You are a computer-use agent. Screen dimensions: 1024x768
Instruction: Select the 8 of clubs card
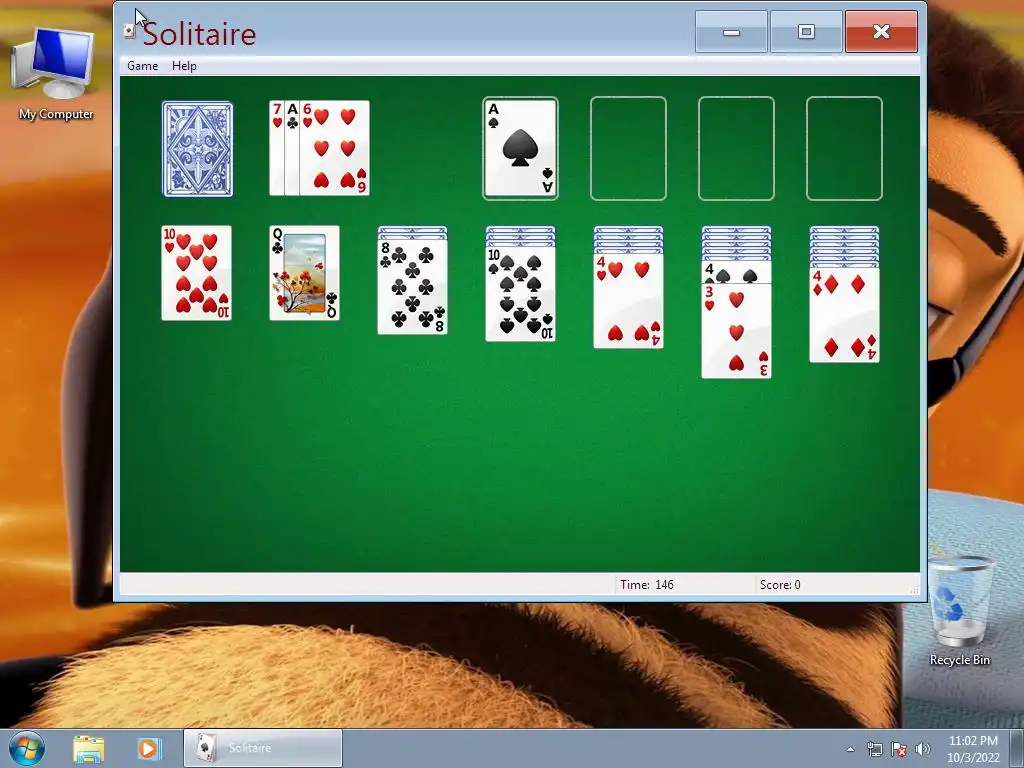pos(413,287)
